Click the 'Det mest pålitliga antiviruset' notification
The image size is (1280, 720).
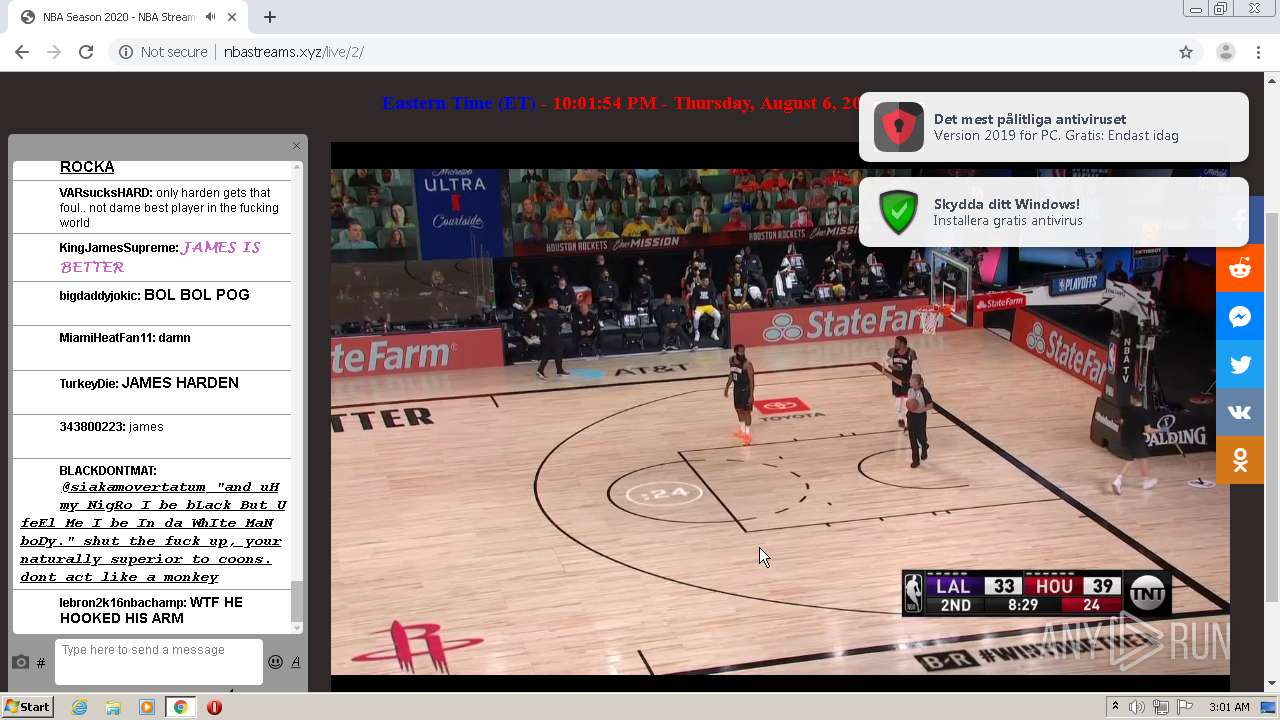(1054, 127)
